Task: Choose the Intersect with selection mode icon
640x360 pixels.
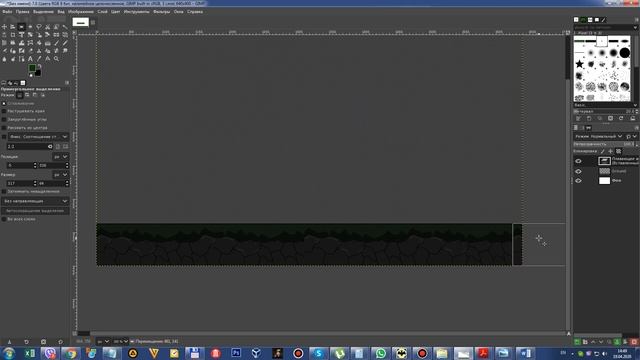Action: 43,95
